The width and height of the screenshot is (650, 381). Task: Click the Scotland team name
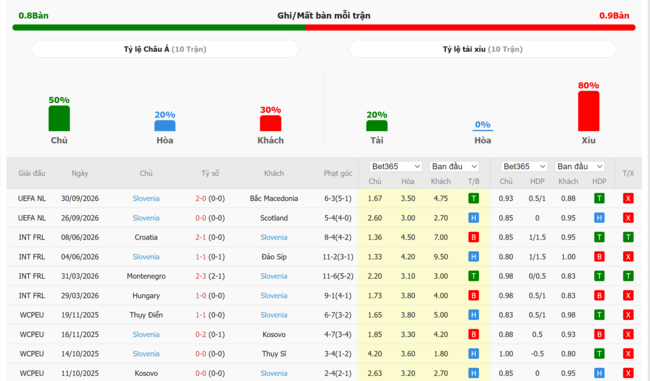tap(274, 218)
